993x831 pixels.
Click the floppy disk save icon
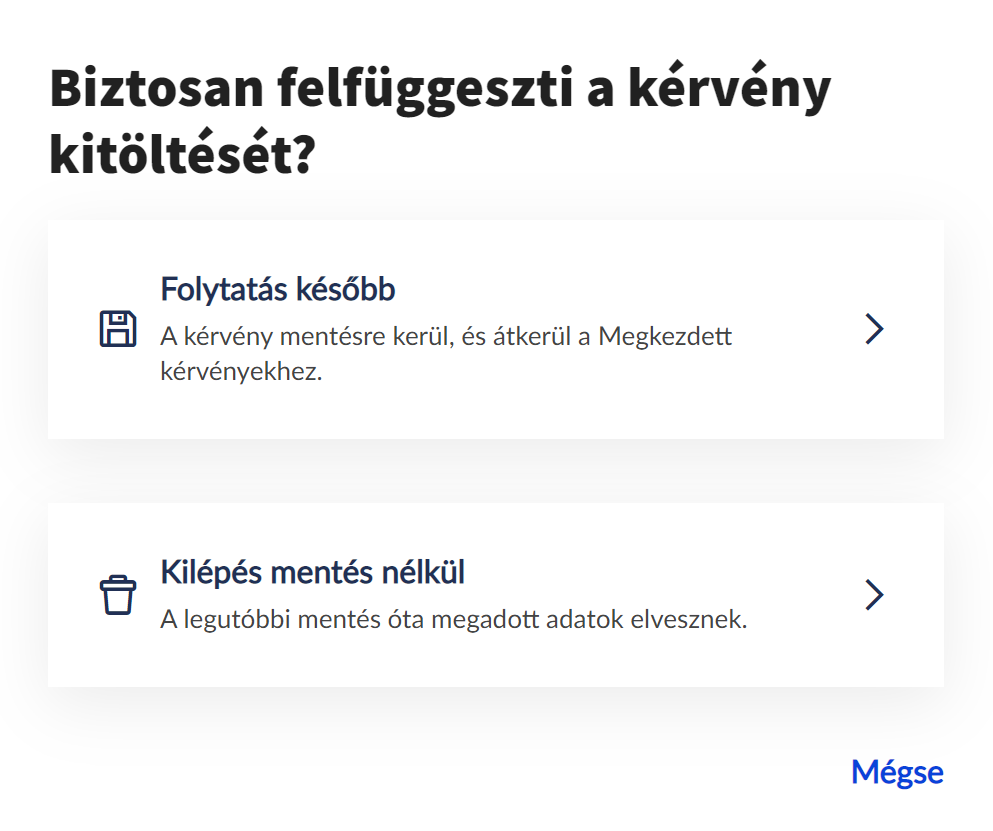coord(118,329)
